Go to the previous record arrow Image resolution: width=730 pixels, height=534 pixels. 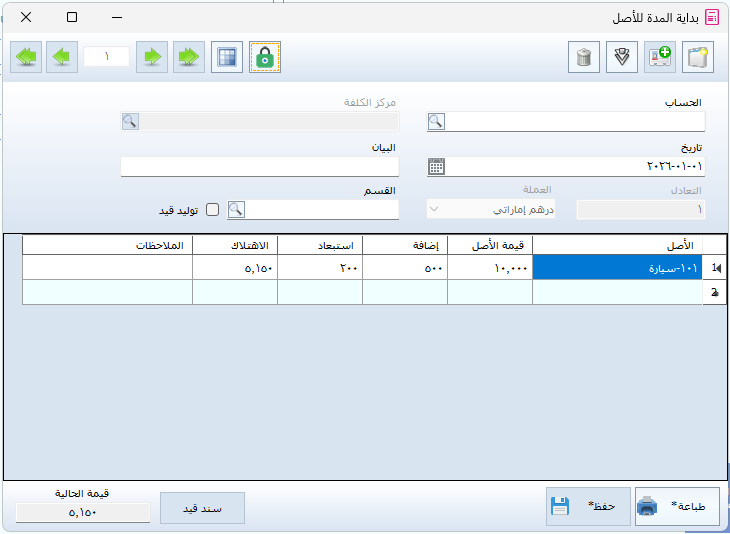click(62, 57)
